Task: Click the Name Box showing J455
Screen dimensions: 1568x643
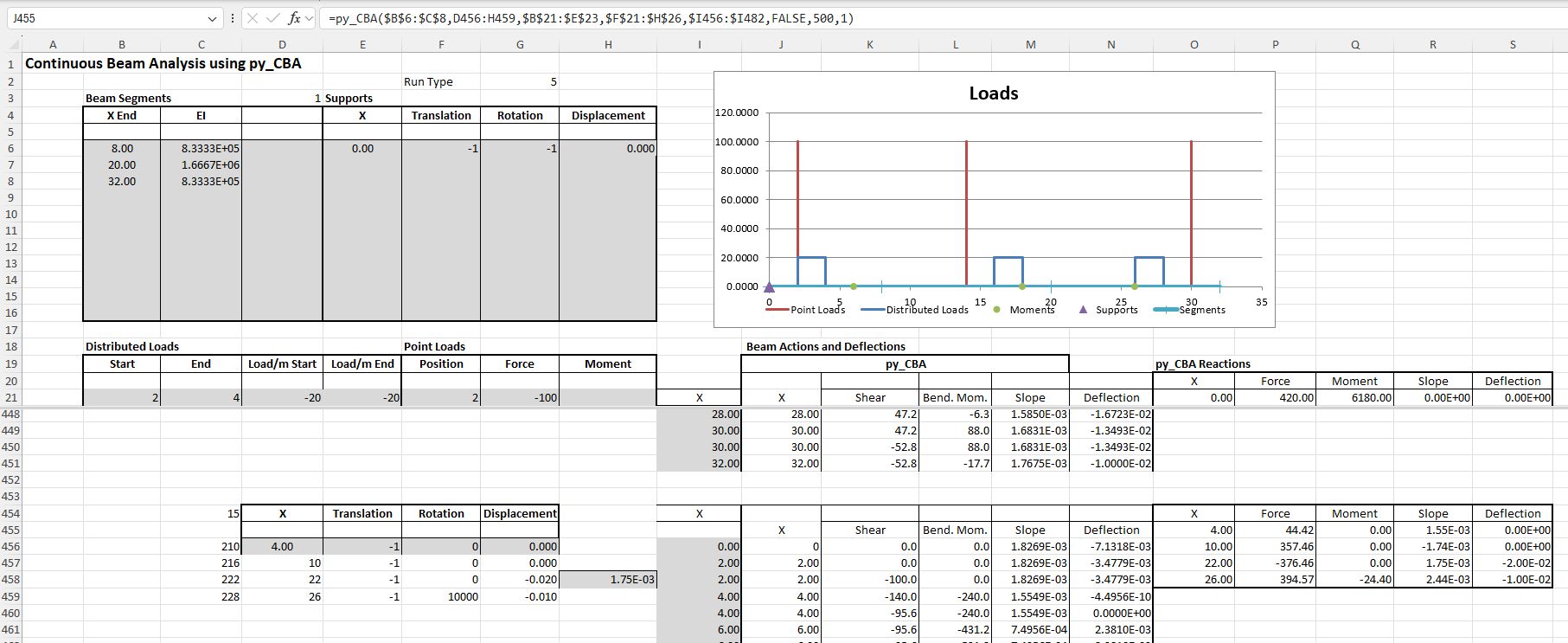Action: pos(104,18)
